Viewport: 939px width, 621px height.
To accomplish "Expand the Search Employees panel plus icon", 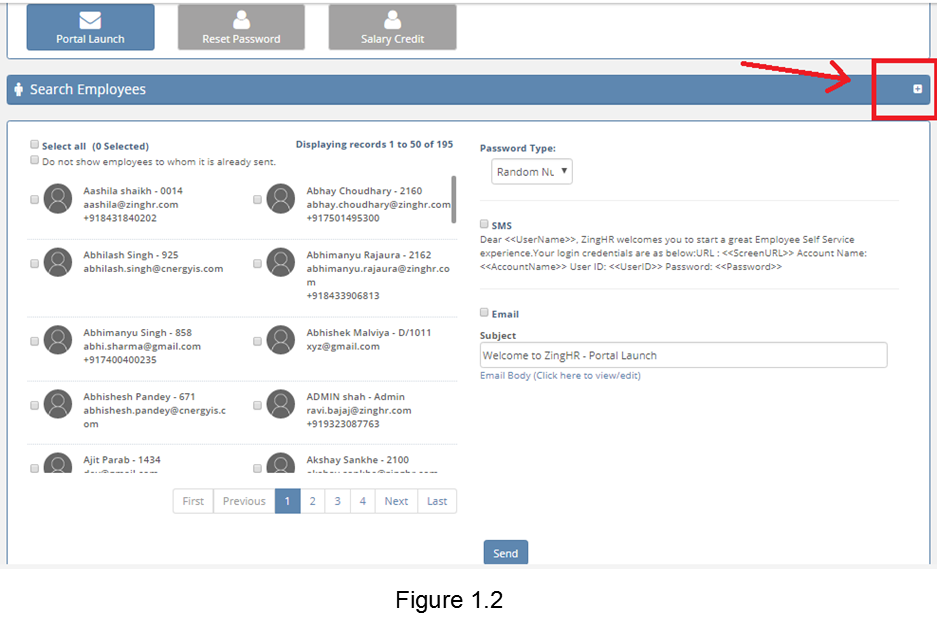I will point(917,89).
